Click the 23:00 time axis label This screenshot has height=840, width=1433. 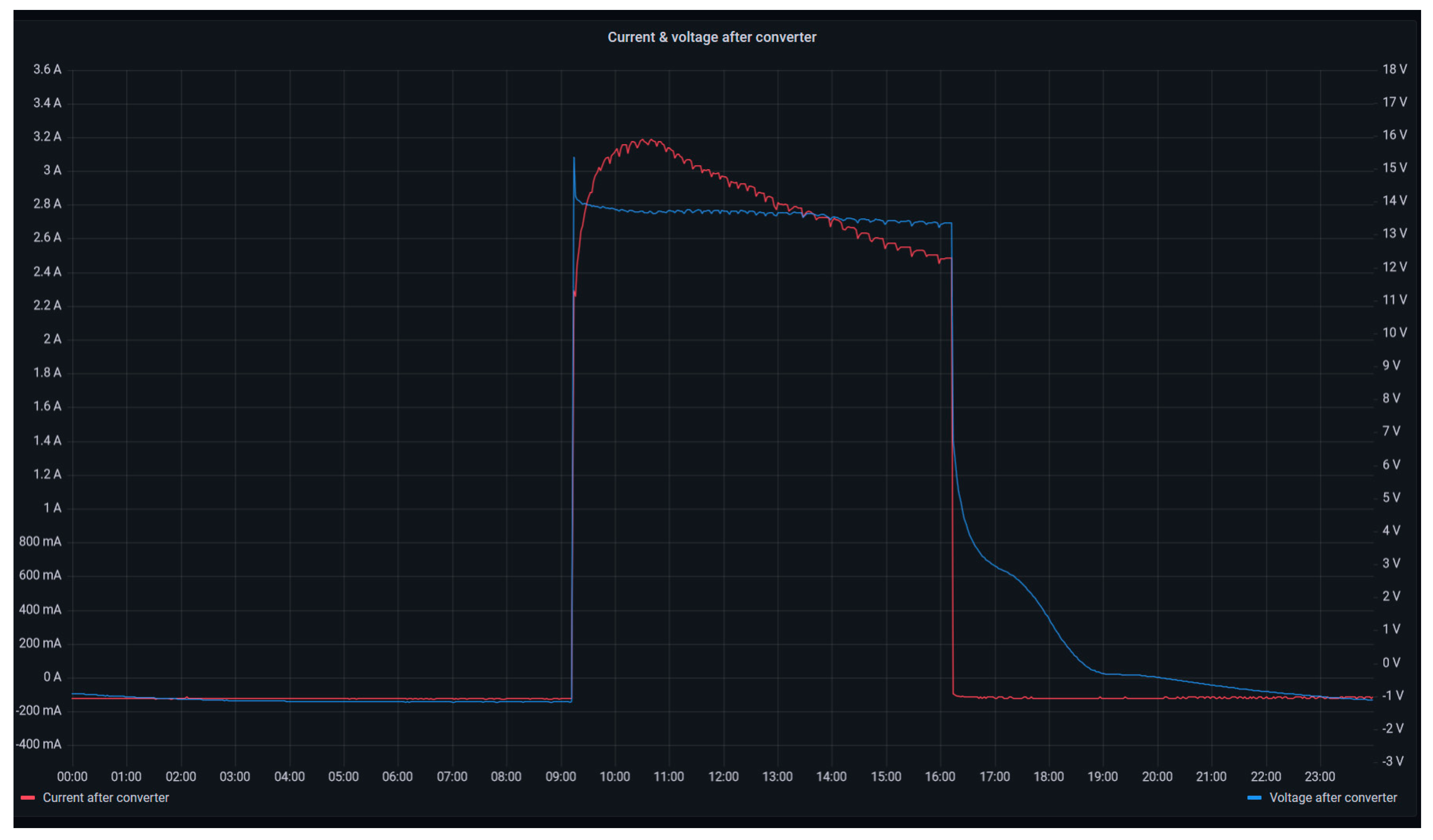[x=1319, y=776]
